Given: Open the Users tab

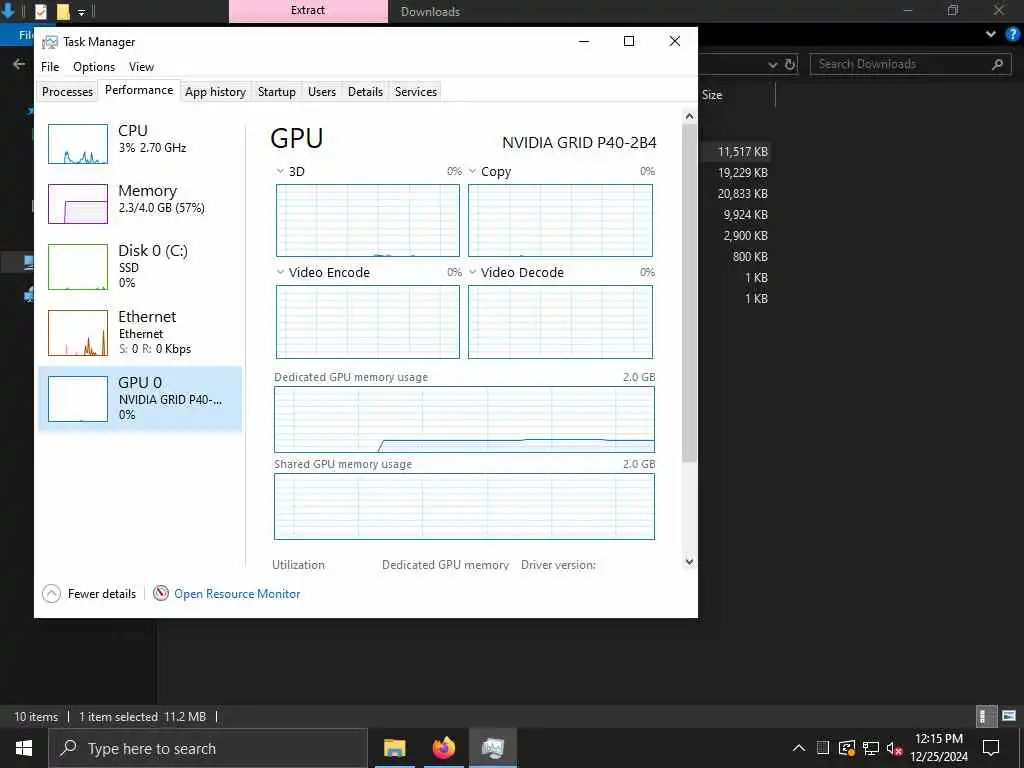Looking at the screenshot, I should coord(321,91).
